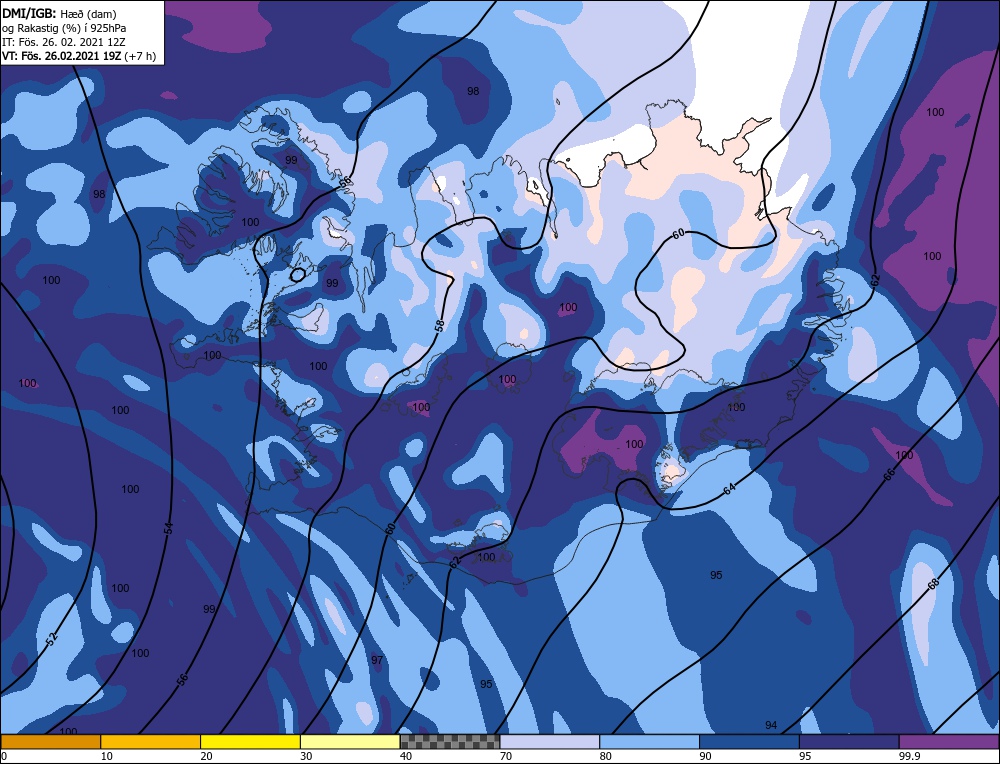The image size is (1000, 764).
Task: Select the medium blue 90–95 legend swatch
Action: [x=749, y=742]
